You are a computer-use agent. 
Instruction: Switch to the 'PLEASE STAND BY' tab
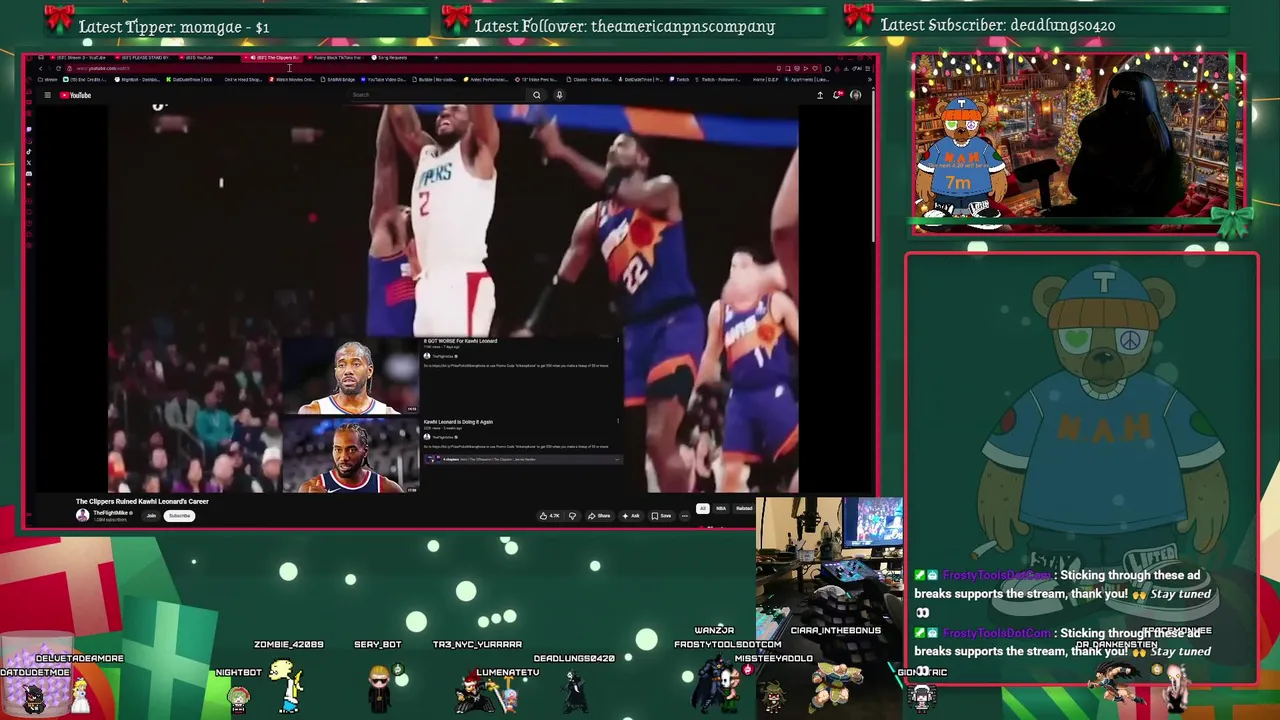click(x=142, y=57)
